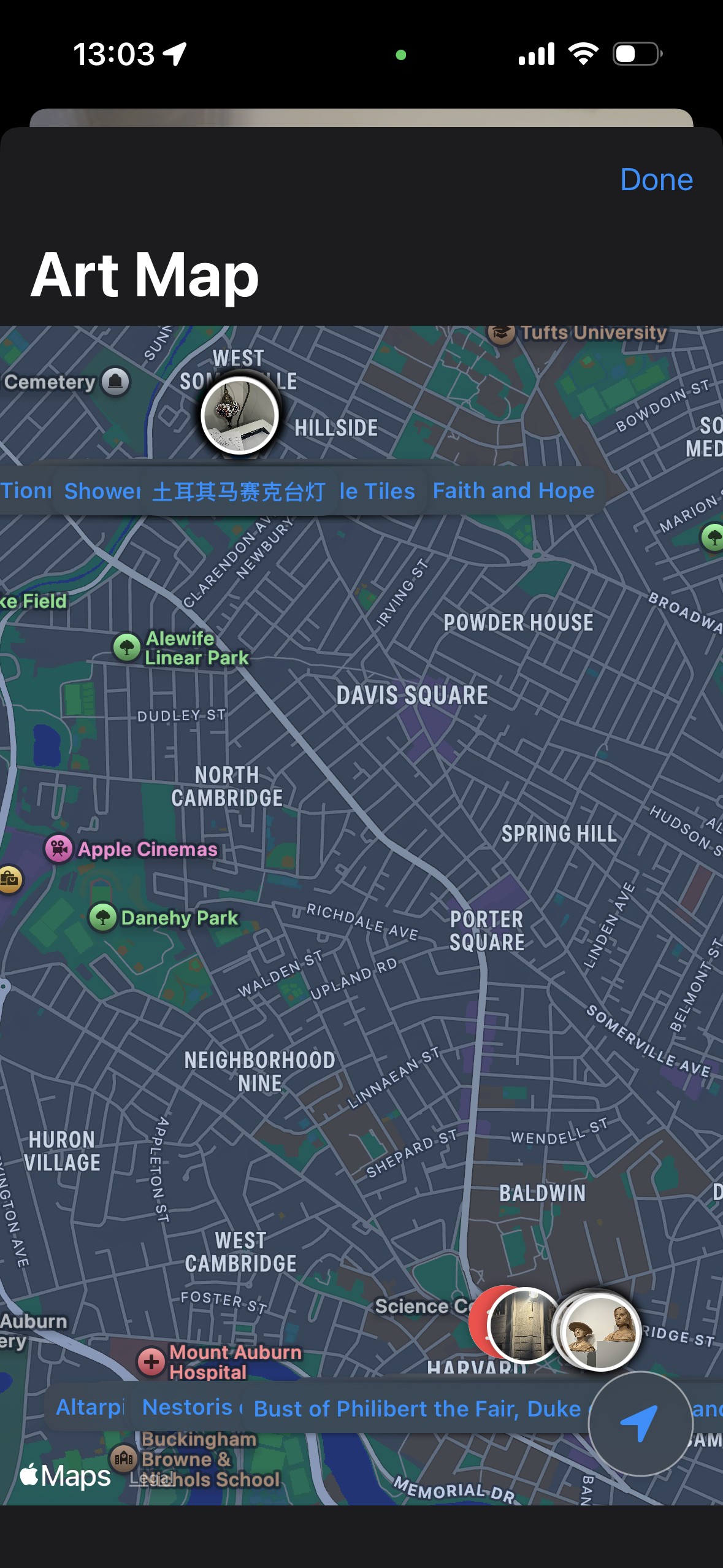Tap the Buckingham Browne & Nichols School icon

tap(123, 1458)
